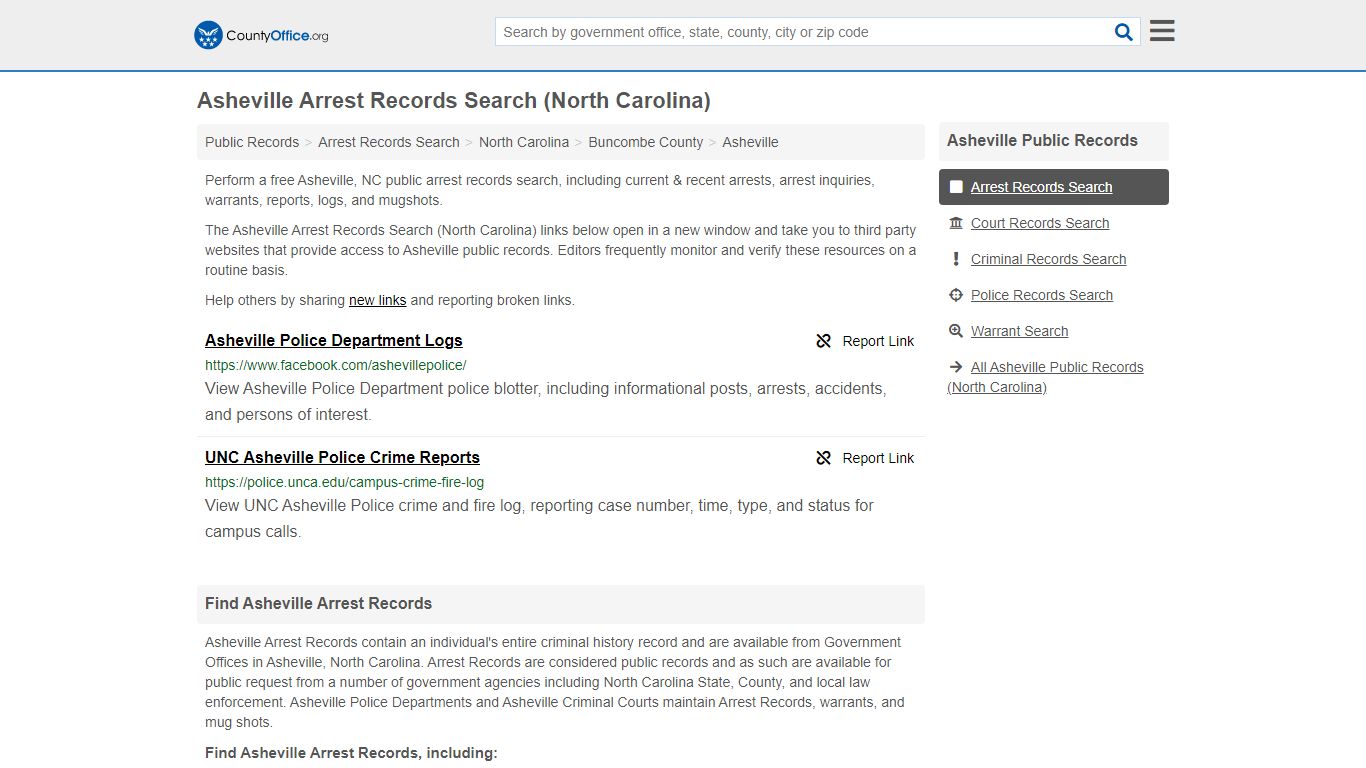1366x768 pixels.
Task: Click the arrow icon beside All Asheville Public Records
Action: [956, 367]
